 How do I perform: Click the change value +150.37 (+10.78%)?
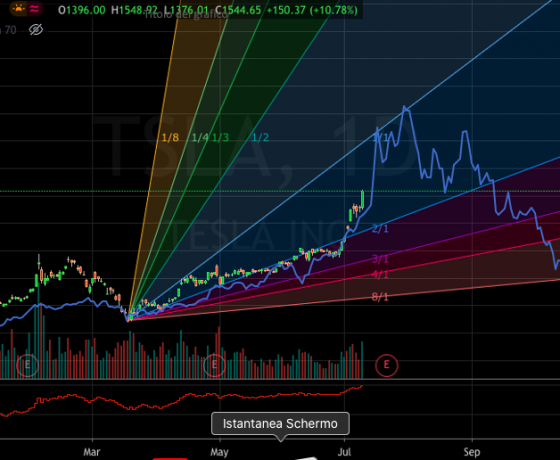312,10
